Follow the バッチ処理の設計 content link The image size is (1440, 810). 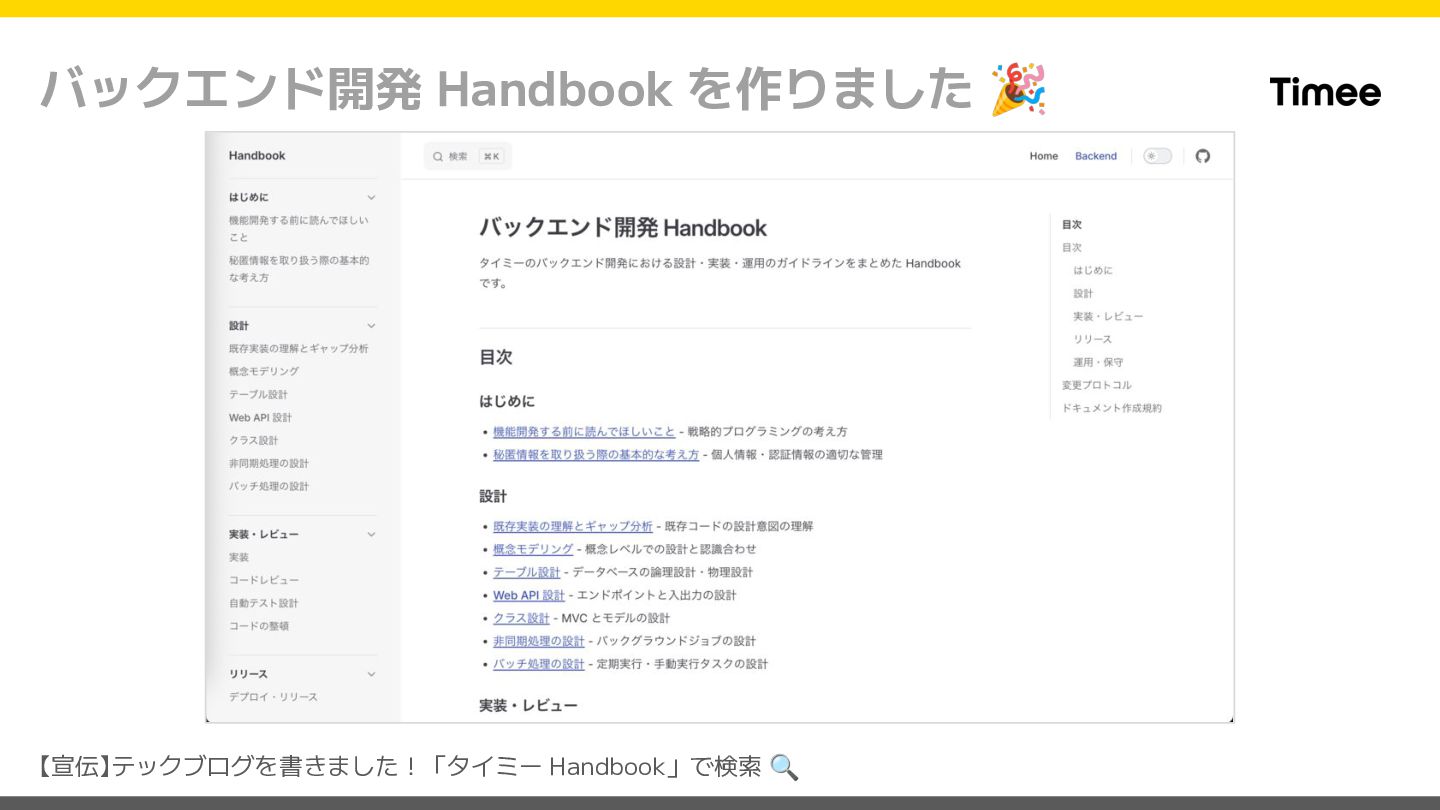pyautogui.click(x=539, y=665)
